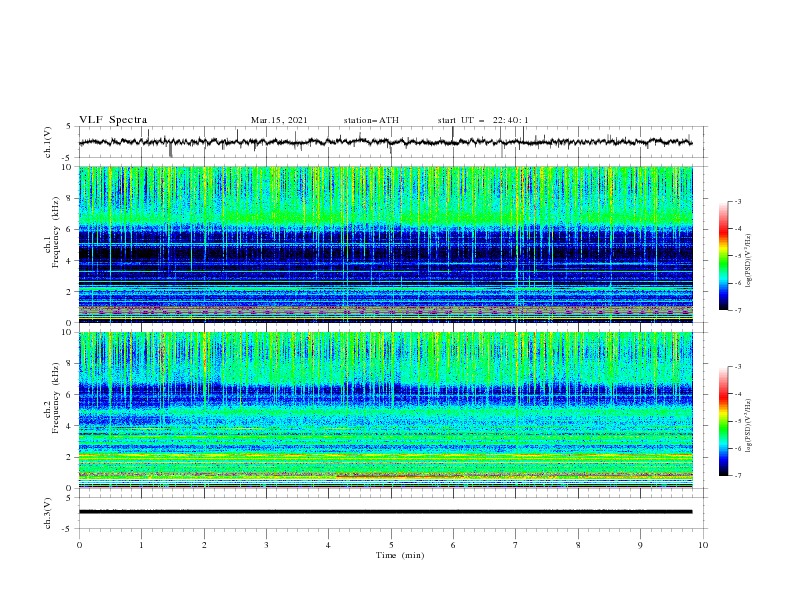
Task: Click the time axis tick label "5"
Action: [391, 545]
